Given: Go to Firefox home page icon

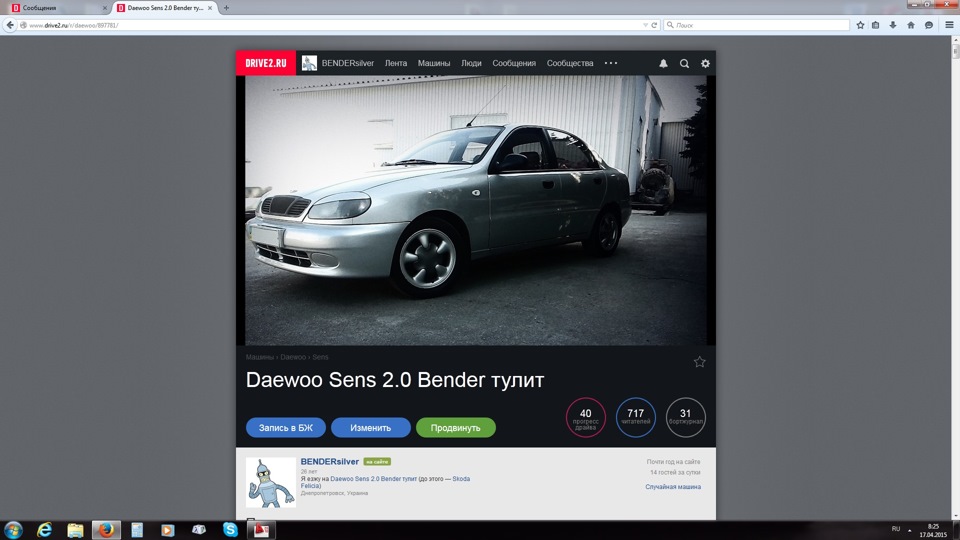Looking at the screenshot, I should pos(910,25).
